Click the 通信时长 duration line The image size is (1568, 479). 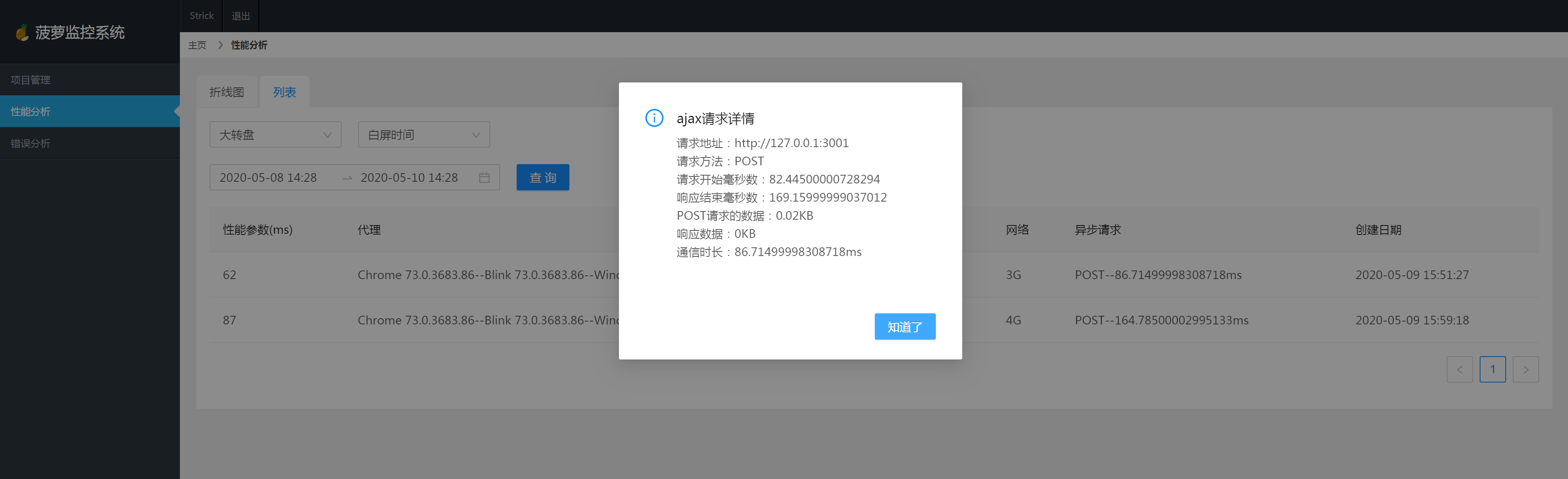tap(769, 251)
